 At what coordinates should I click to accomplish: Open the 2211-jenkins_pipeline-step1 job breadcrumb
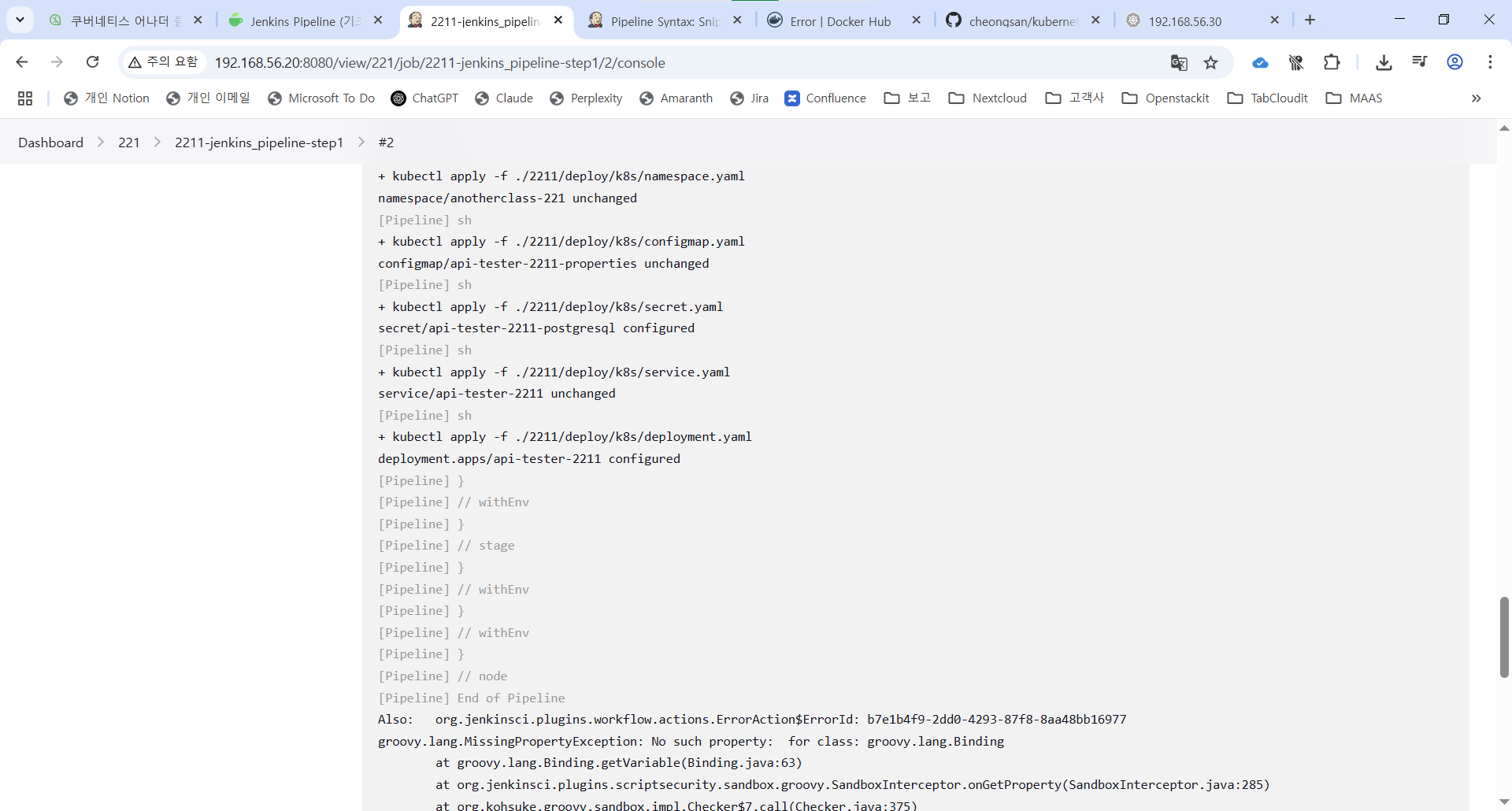259,143
